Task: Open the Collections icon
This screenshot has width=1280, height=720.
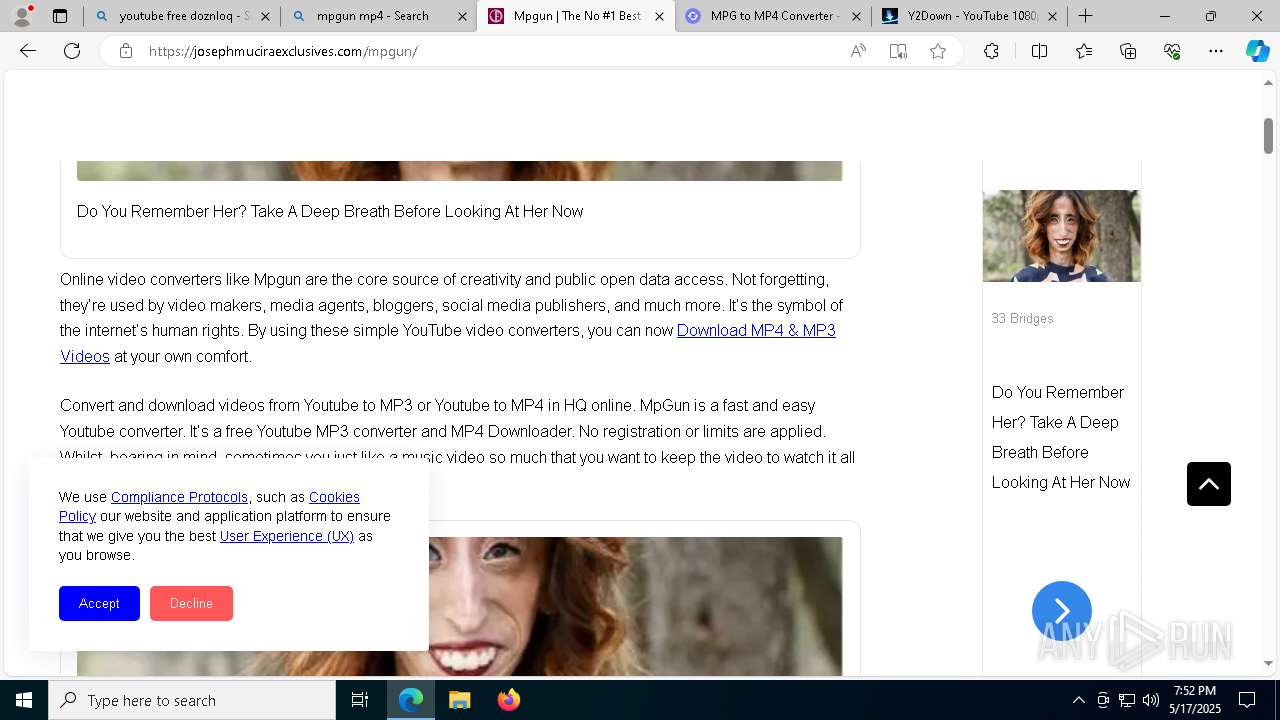Action: [1128, 51]
